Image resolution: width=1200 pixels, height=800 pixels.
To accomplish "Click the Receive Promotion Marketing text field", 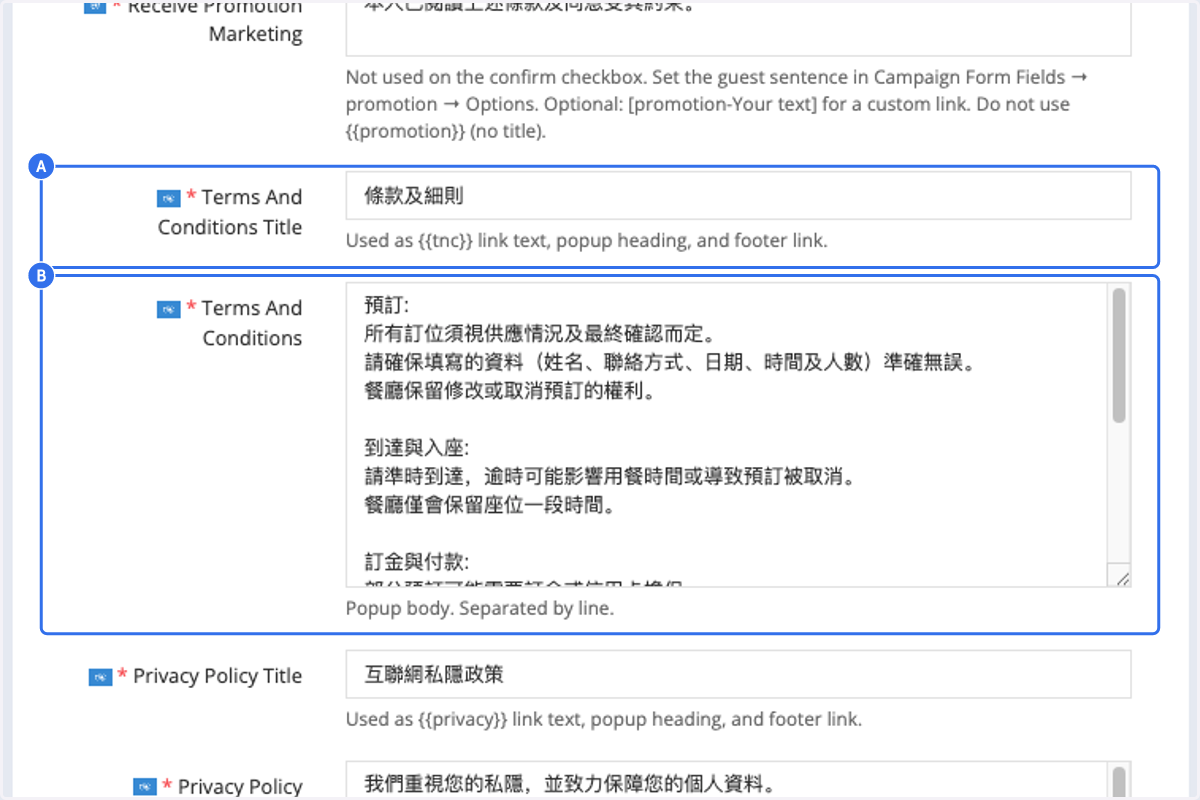I will pyautogui.click(x=738, y=28).
